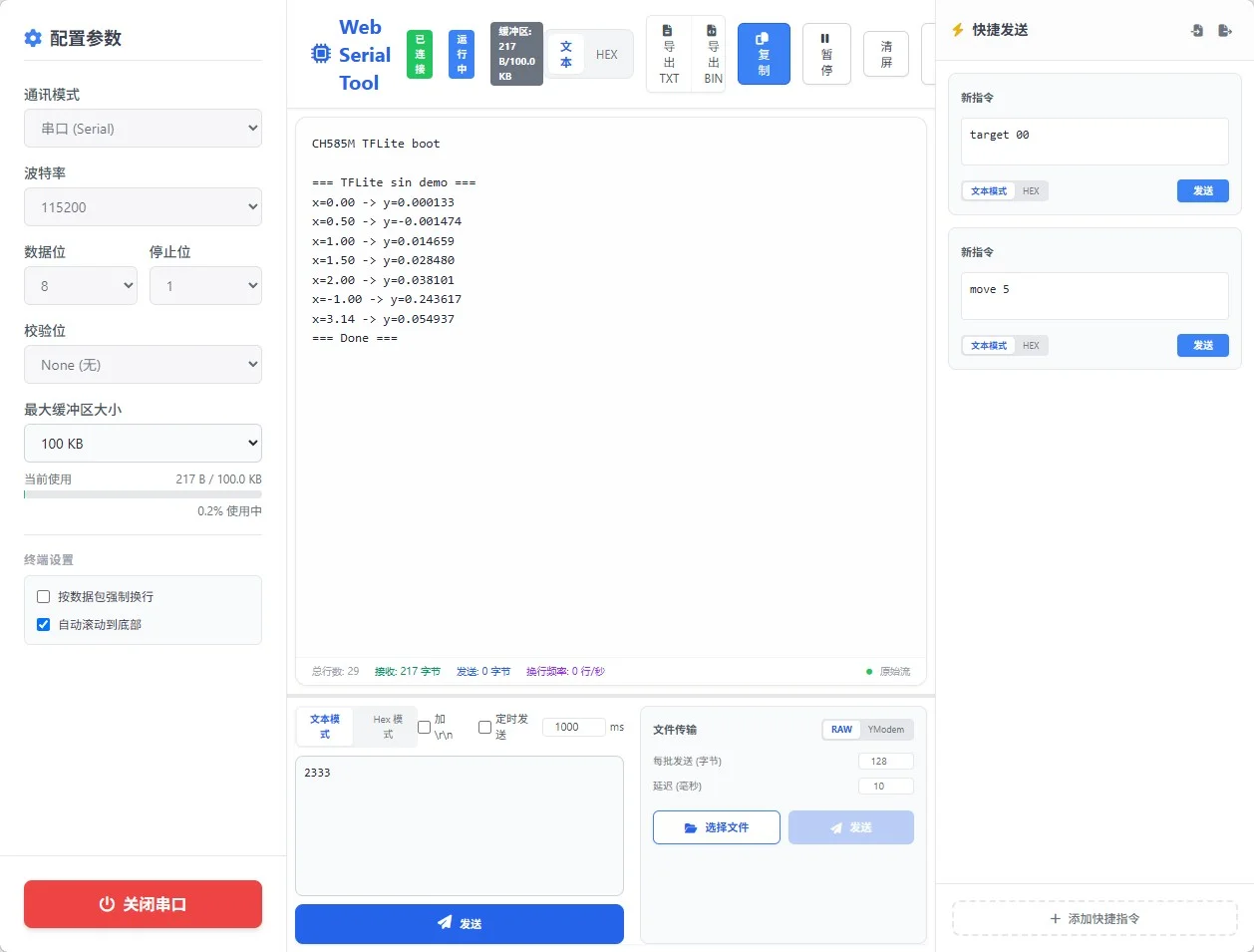Click the folder icon on 选择文件
Viewport: 1254px width, 952px height.
[x=691, y=828]
